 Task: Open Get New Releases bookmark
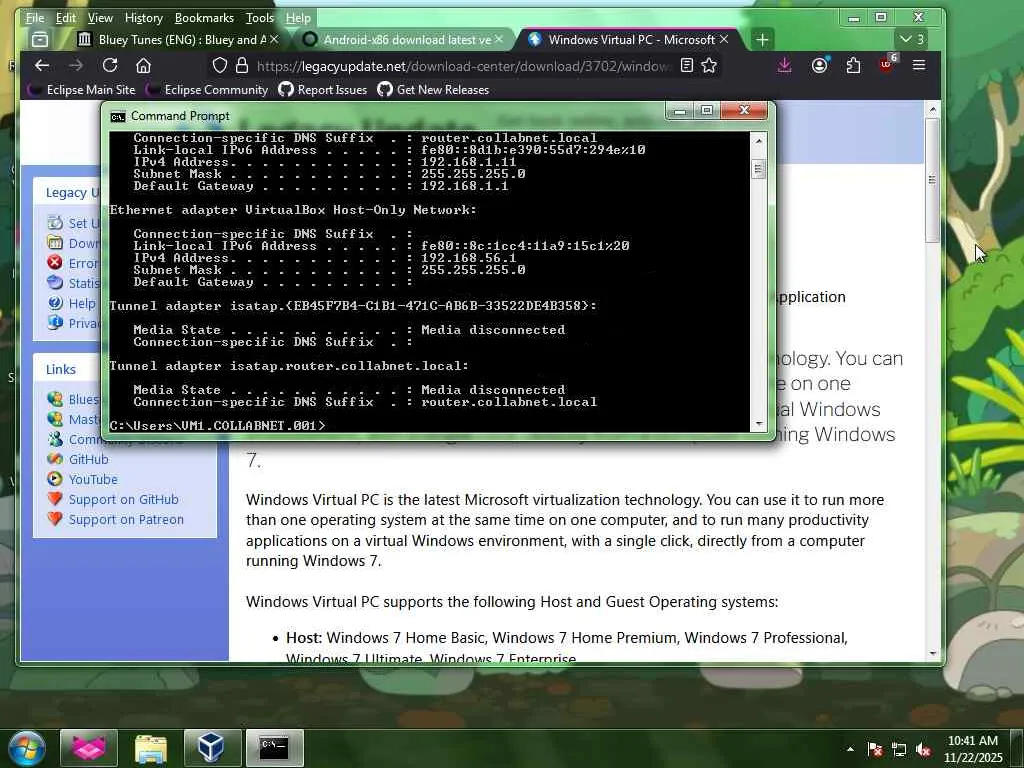tap(433, 90)
